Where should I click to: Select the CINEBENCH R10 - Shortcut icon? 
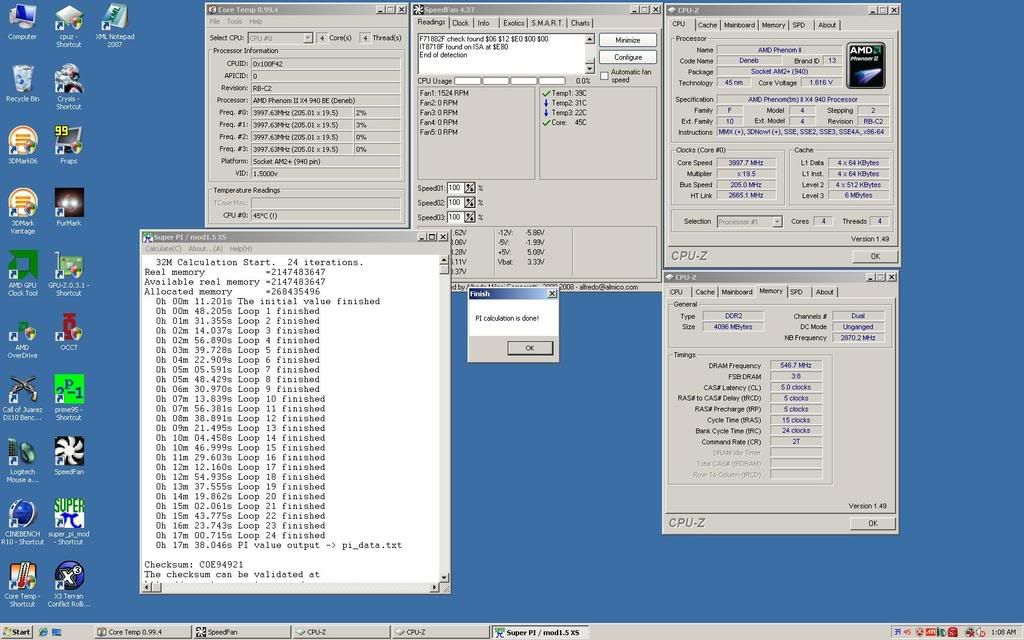[22, 522]
